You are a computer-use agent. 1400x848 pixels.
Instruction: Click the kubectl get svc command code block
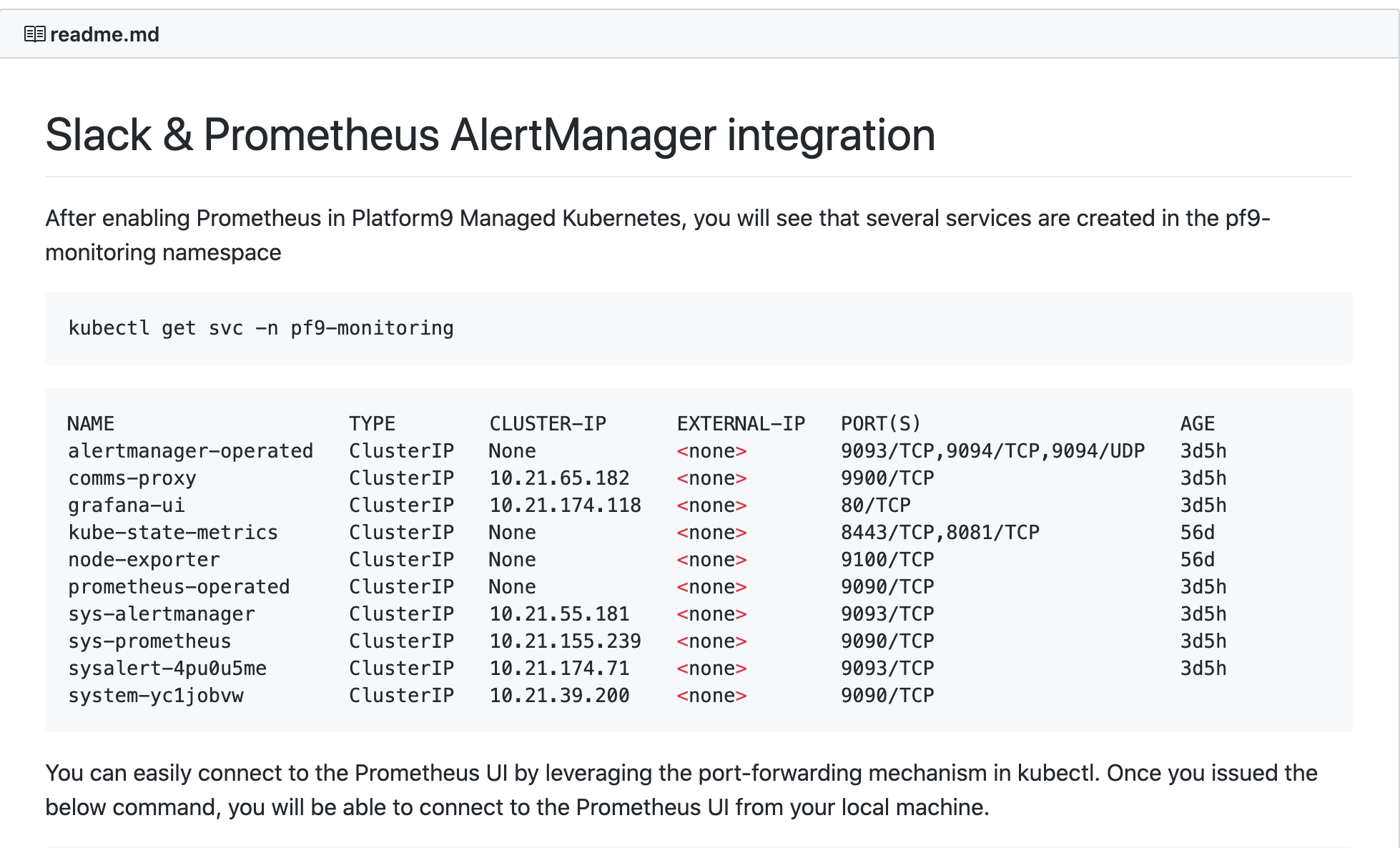[x=260, y=328]
